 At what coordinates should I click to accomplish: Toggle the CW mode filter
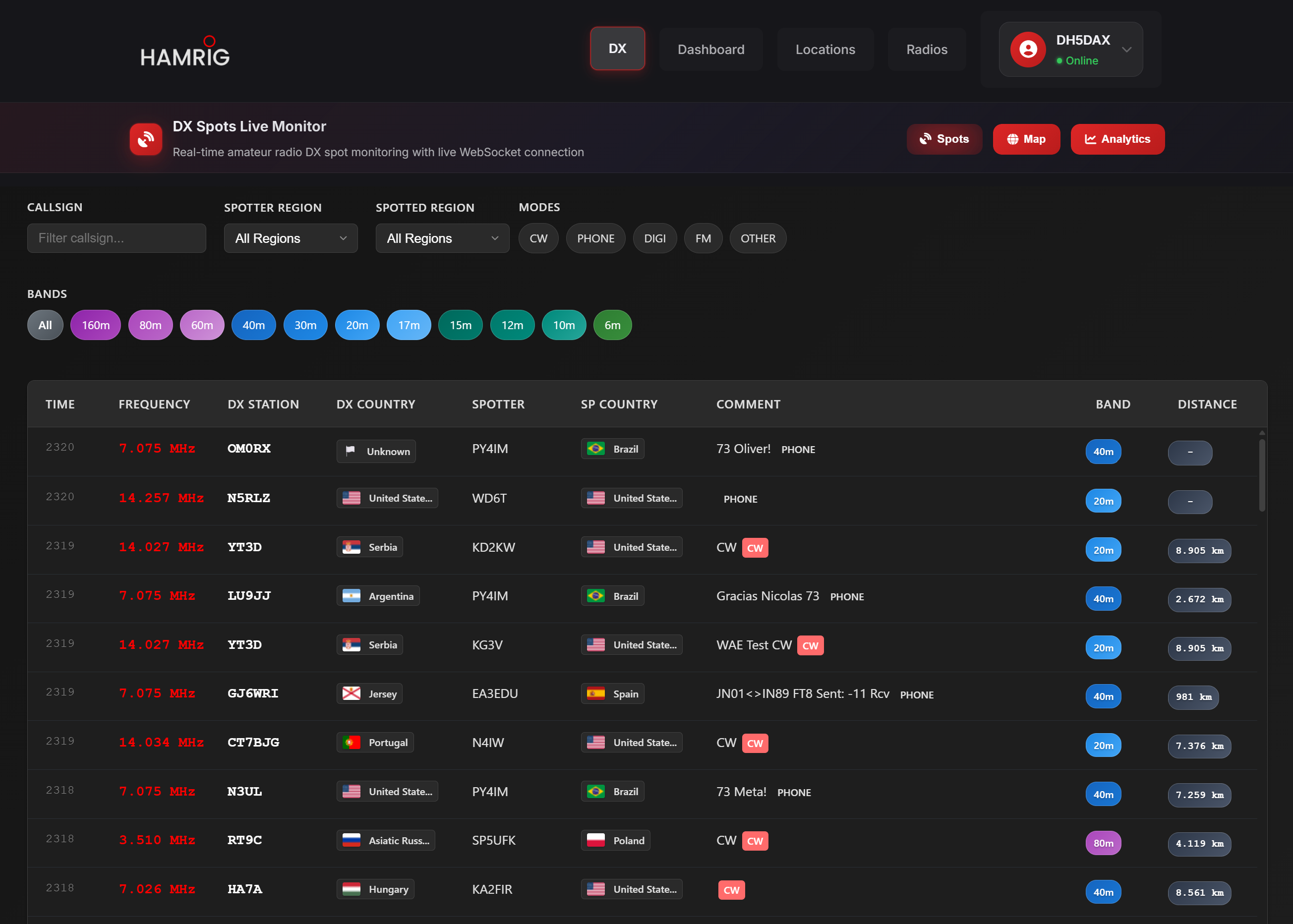point(538,238)
